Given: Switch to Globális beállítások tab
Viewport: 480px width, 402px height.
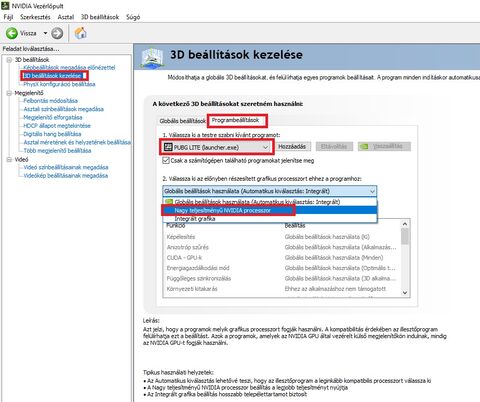Looking at the screenshot, I should click(182, 121).
